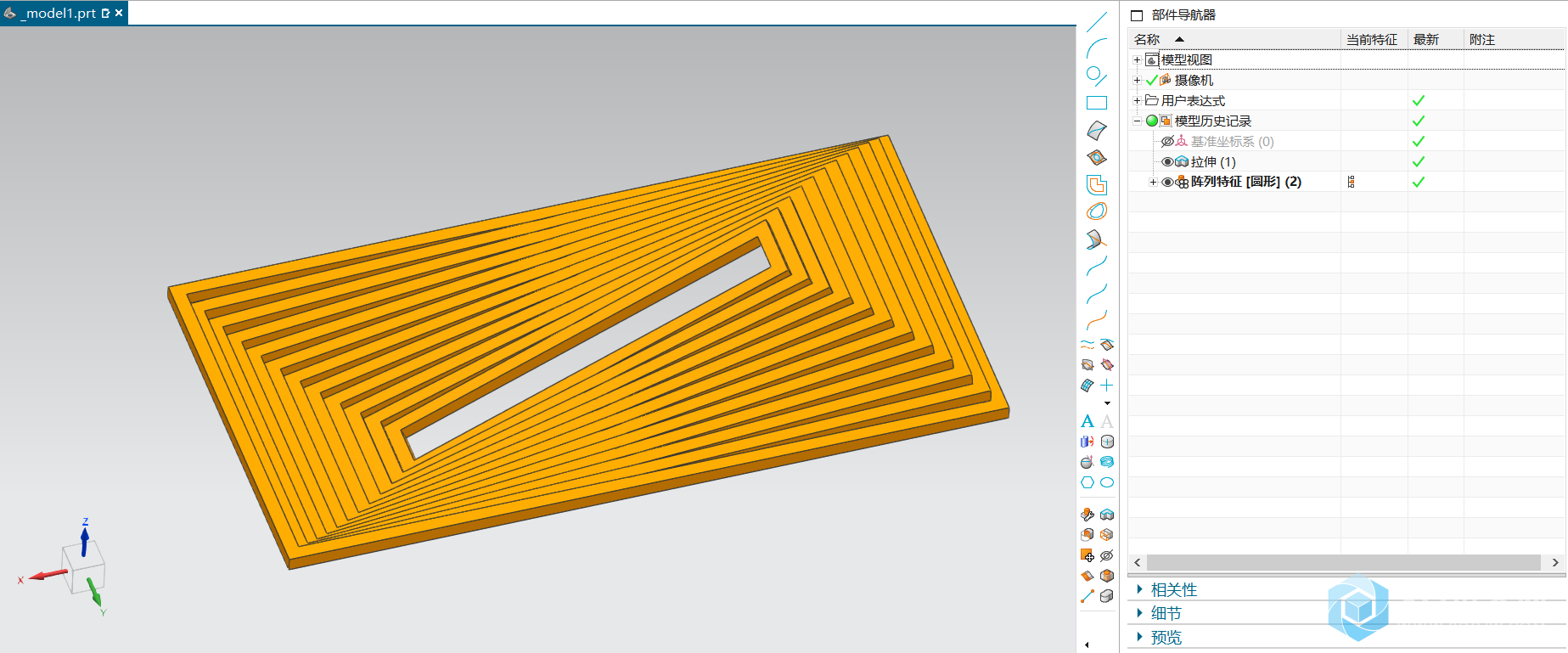The image size is (1568, 653).
Task: Sort by the 名称 column header
Action: coord(1234,39)
